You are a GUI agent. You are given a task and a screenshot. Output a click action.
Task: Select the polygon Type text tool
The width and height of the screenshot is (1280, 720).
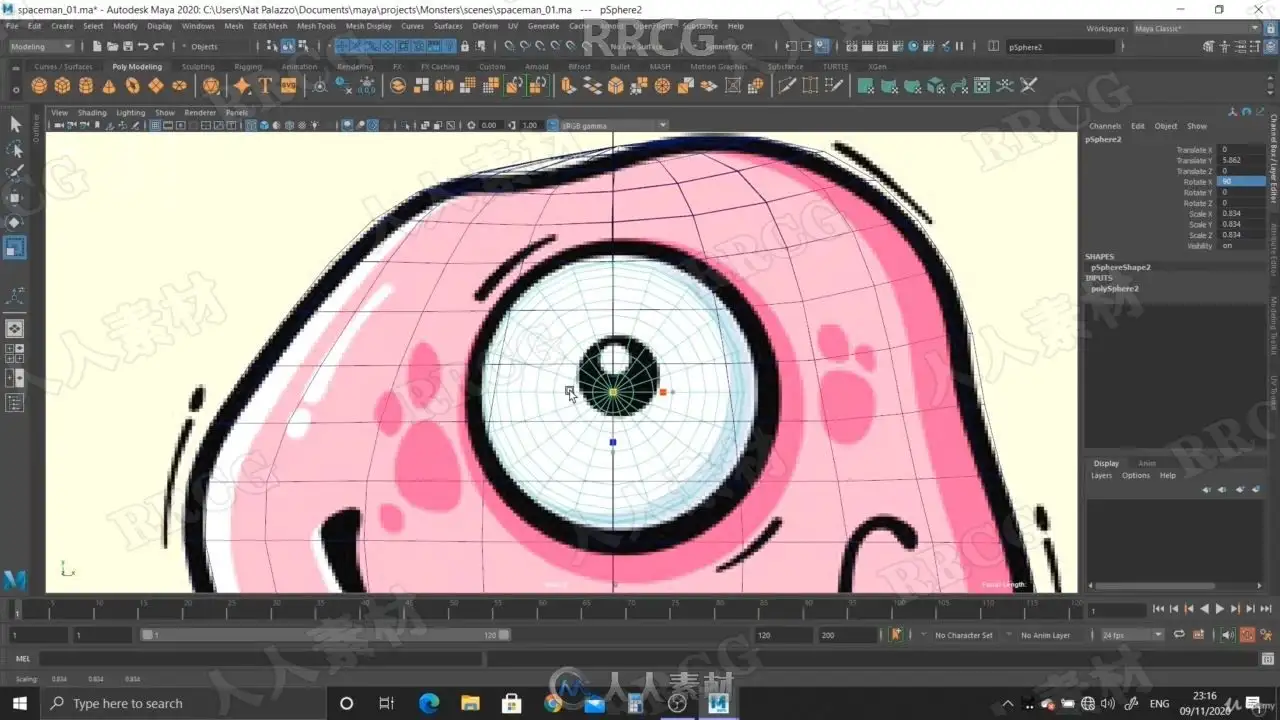(x=265, y=86)
